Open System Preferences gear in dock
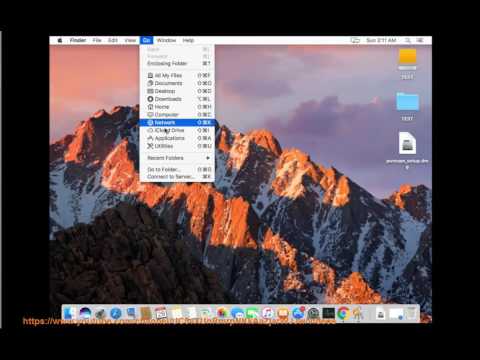 pos(313,313)
